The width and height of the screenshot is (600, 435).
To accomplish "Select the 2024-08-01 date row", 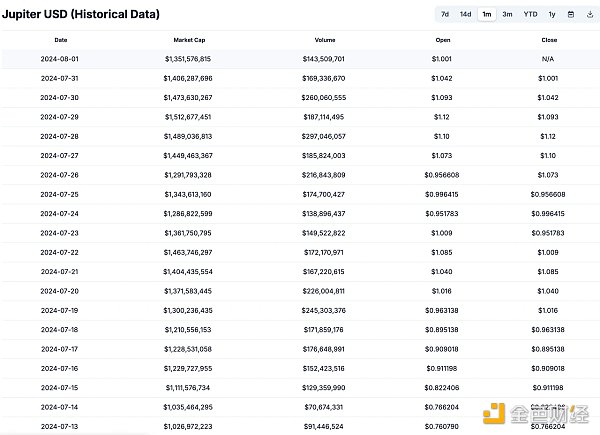I will [61, 59].
